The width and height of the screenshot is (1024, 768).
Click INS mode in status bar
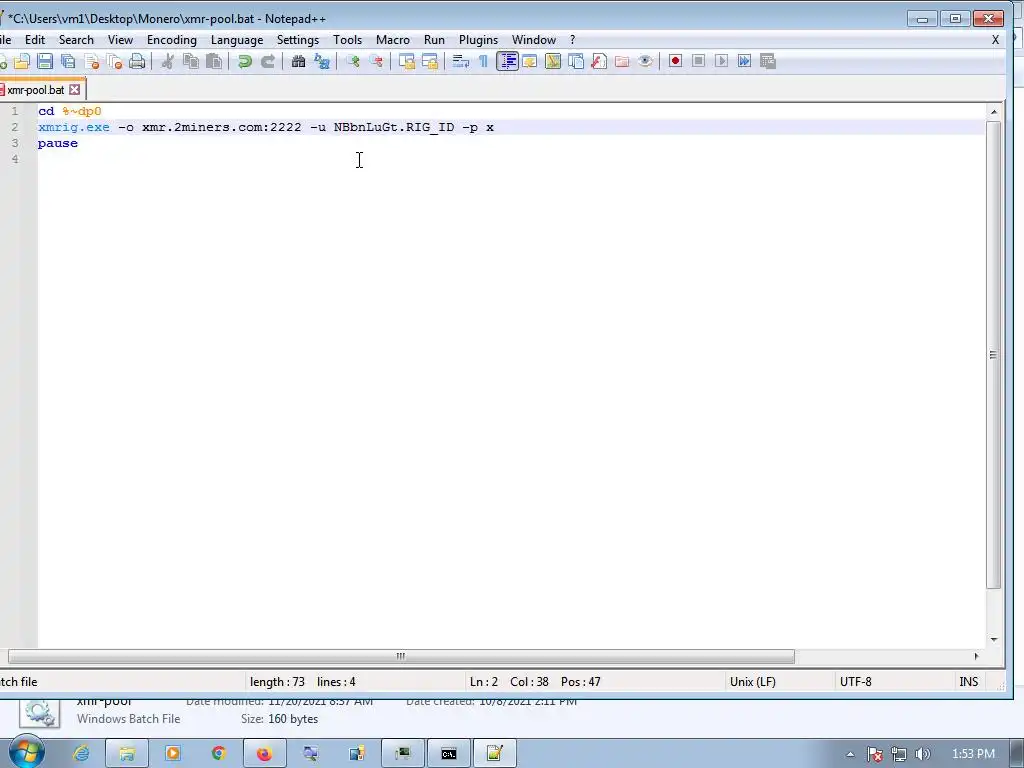(968, 682)
